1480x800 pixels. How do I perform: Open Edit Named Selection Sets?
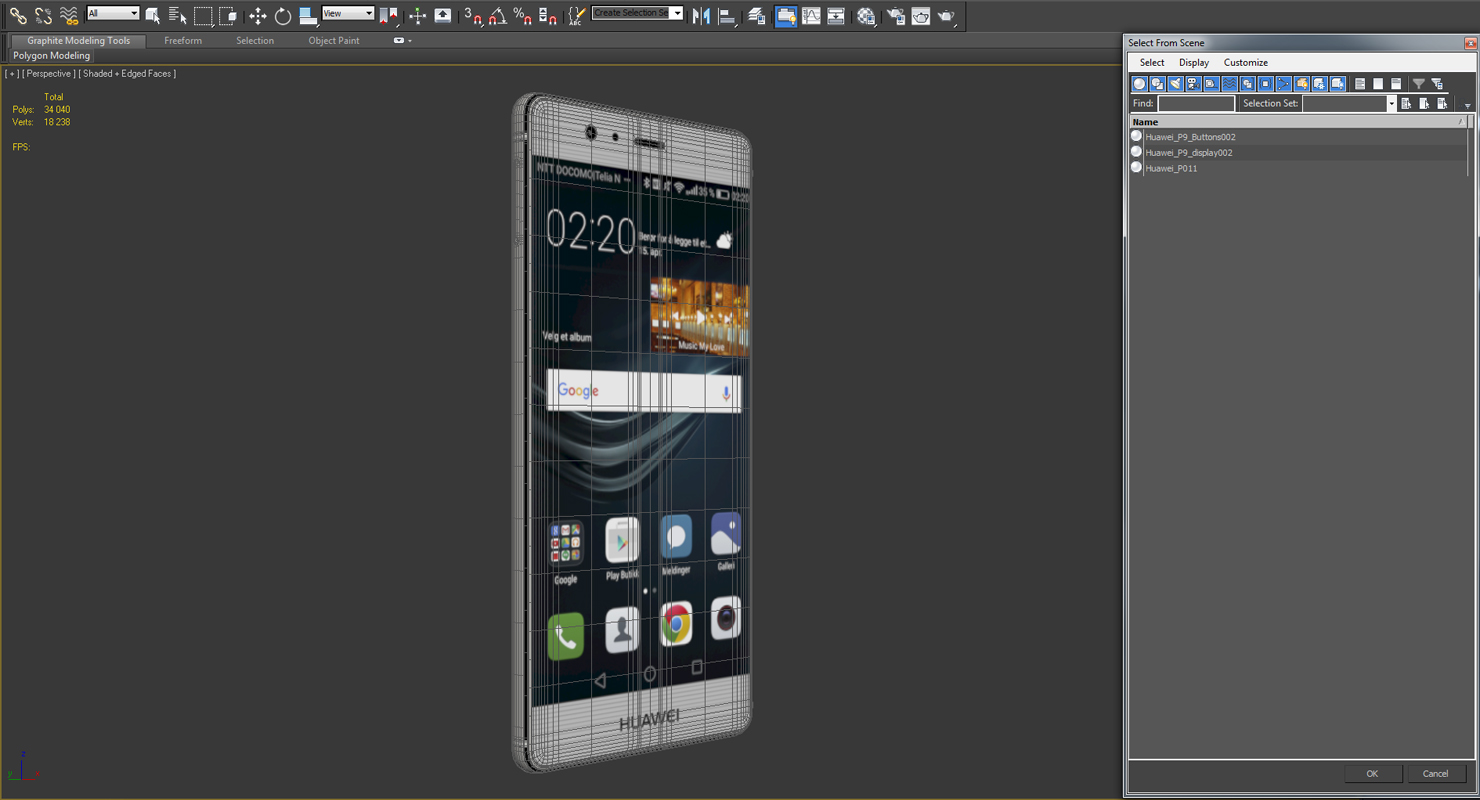[577, 15]
